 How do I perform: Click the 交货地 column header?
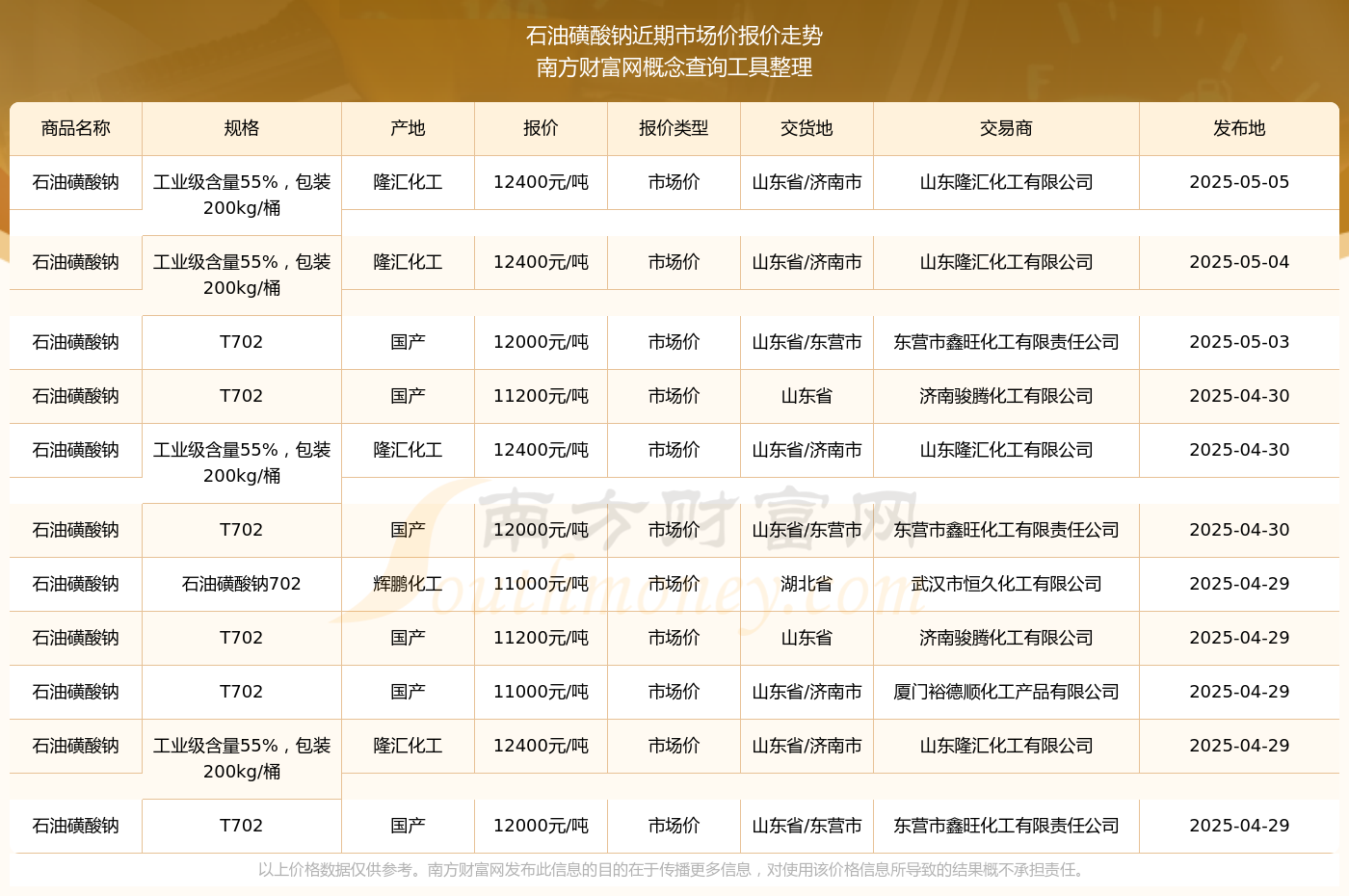(807, 128)
